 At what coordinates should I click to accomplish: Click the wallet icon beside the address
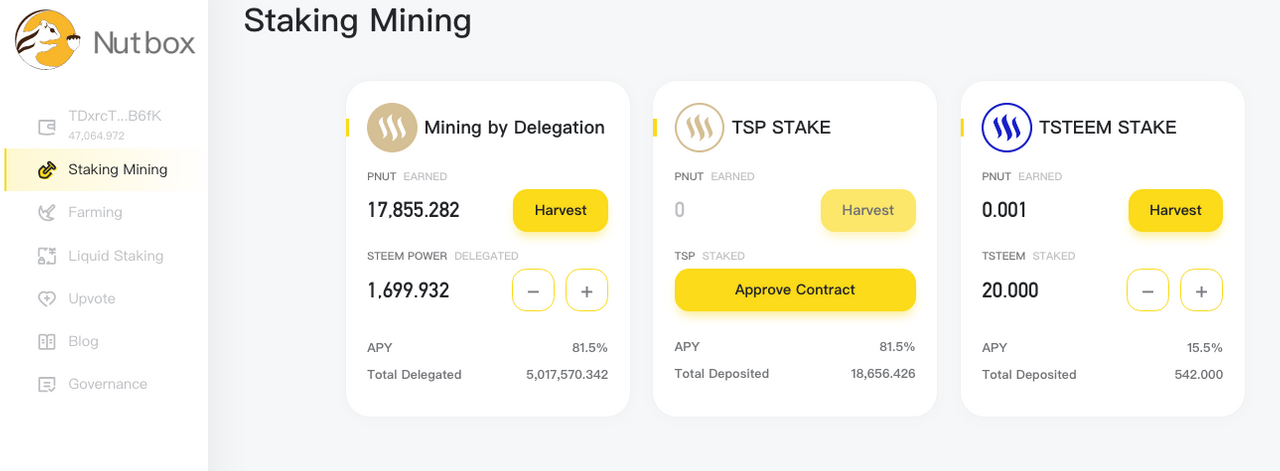tap(46, 127)
